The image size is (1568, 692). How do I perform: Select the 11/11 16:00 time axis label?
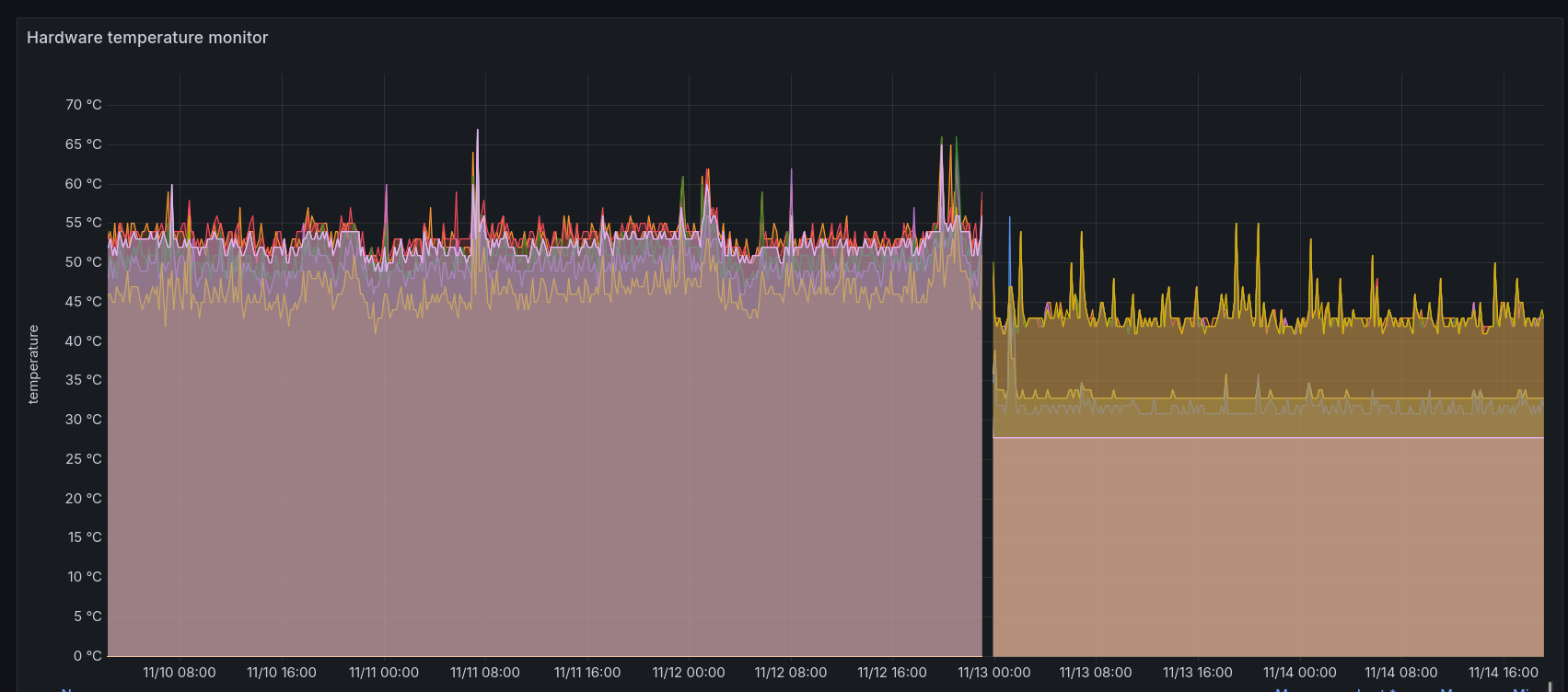587,673
